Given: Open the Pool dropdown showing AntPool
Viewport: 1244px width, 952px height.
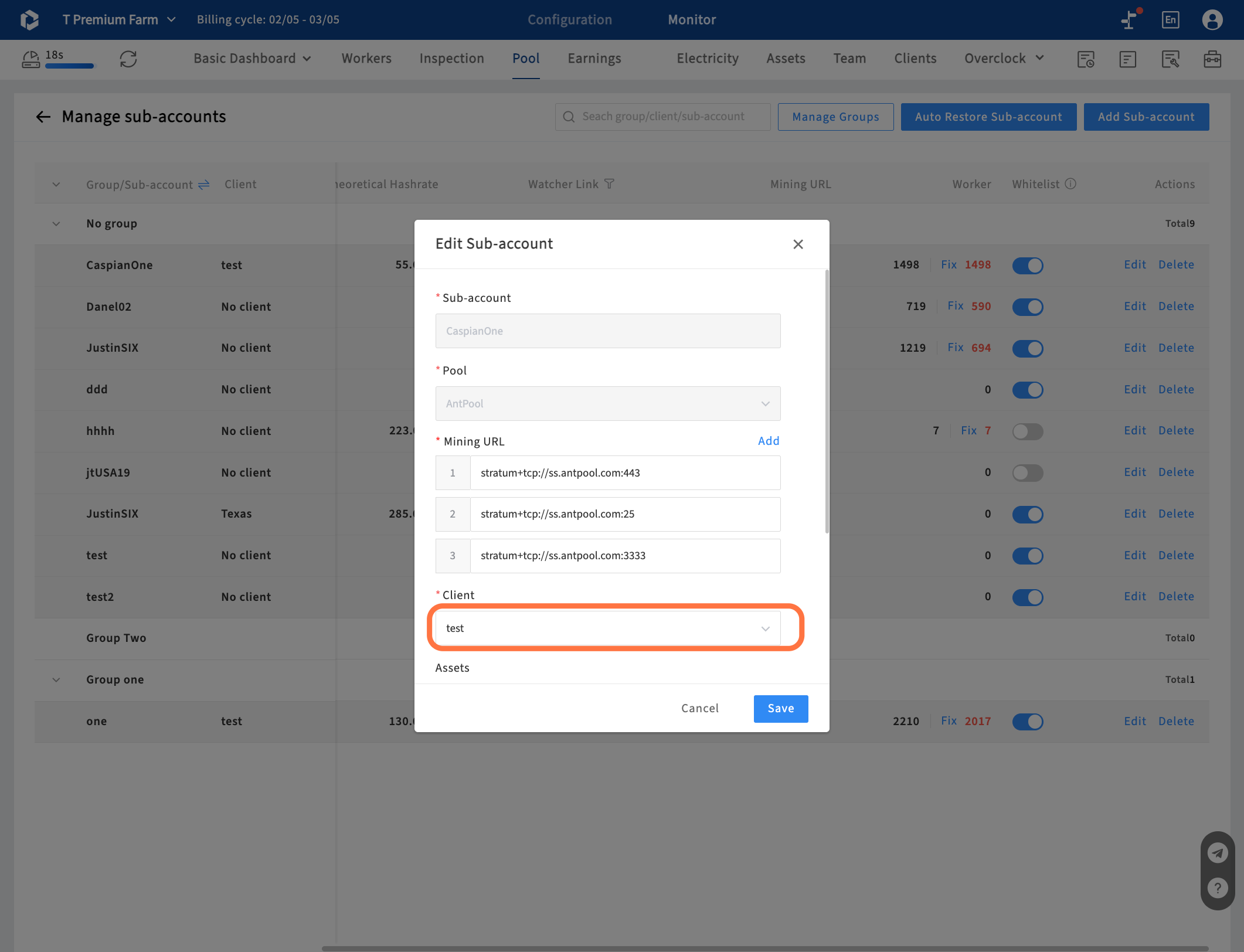Looking at the screenshot, I should point(608,403).
